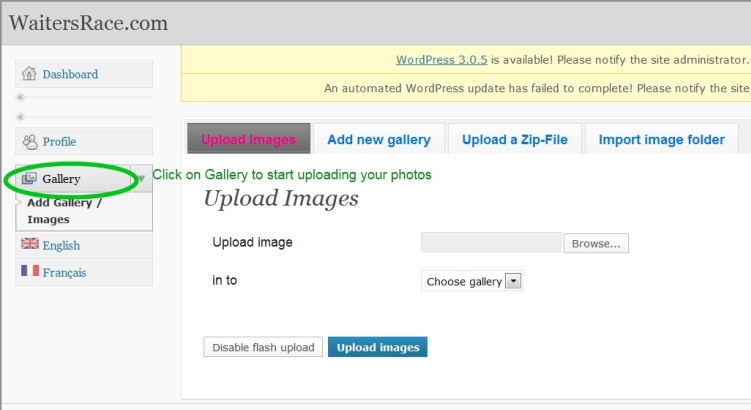Follow the WordPress 3.0.5 link
This screenshot has width=751, height=410.
coord(441,60)
